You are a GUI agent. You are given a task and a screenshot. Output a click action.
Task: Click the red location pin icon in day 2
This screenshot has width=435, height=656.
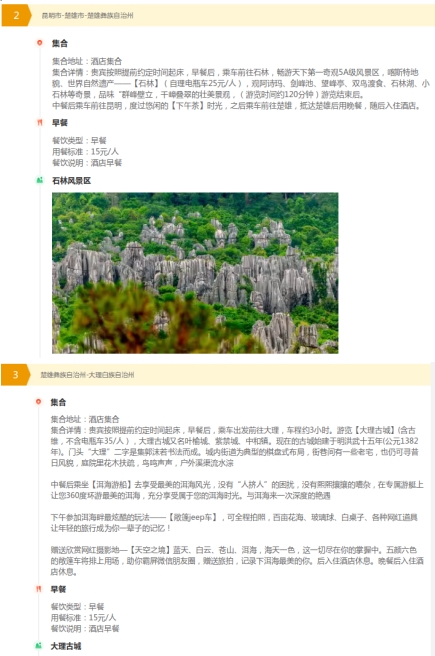tap(40, 43)
